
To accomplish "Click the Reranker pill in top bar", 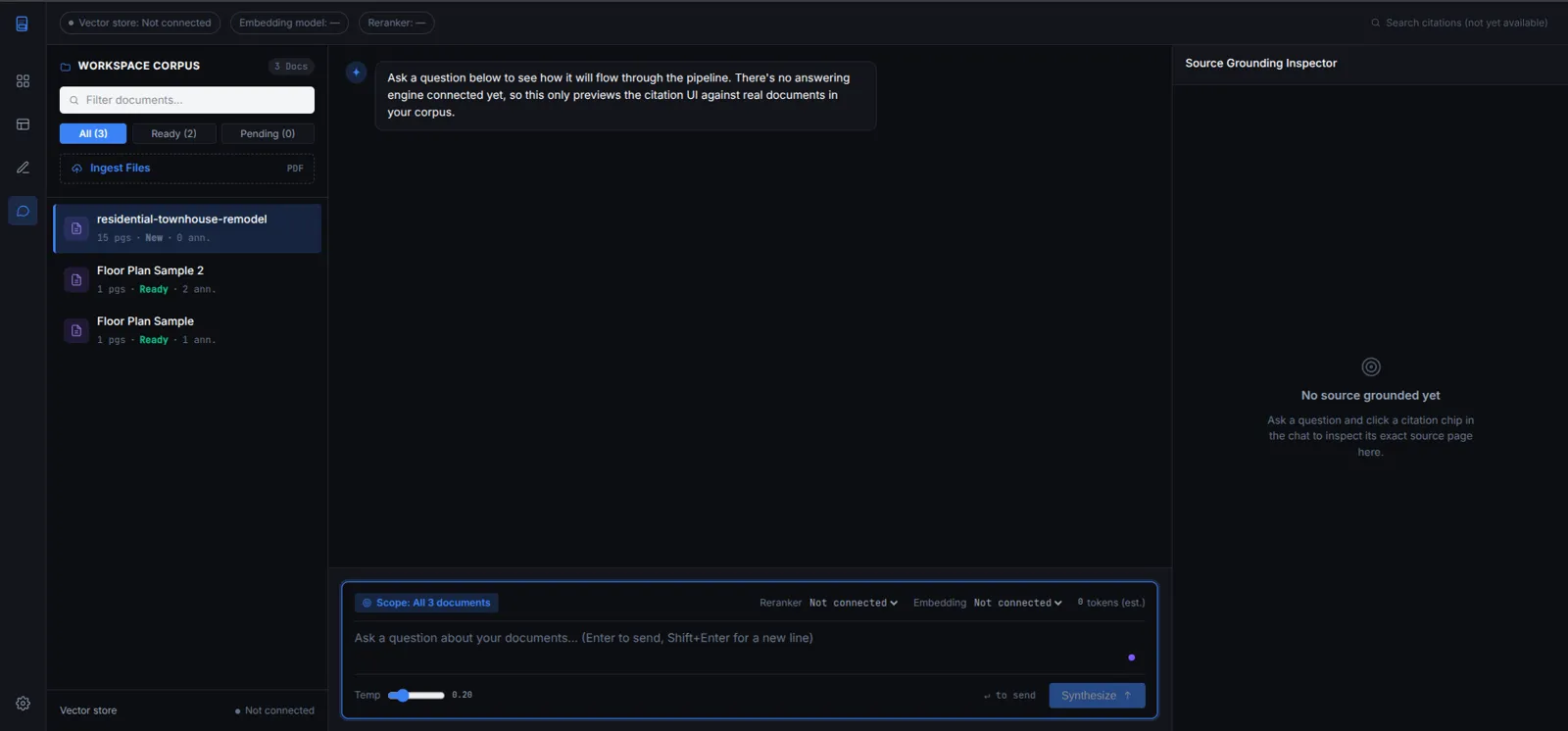I will [x=397, y=23].
